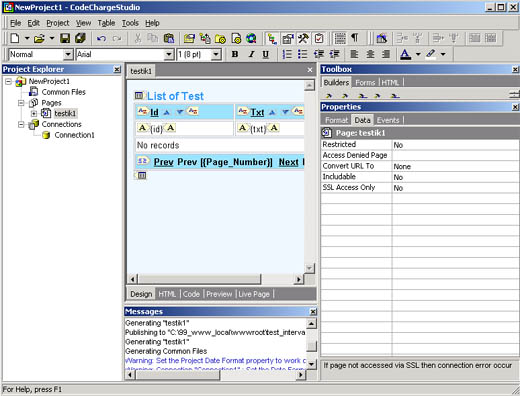Toggle the Messages clipboard-check icon
The width and height of the screenshot is (520, 396).
[319, 39]
